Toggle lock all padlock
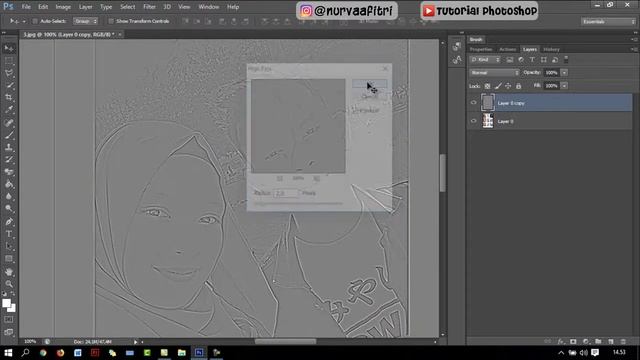This screenshot has height=360, width=640. point(518,86)
